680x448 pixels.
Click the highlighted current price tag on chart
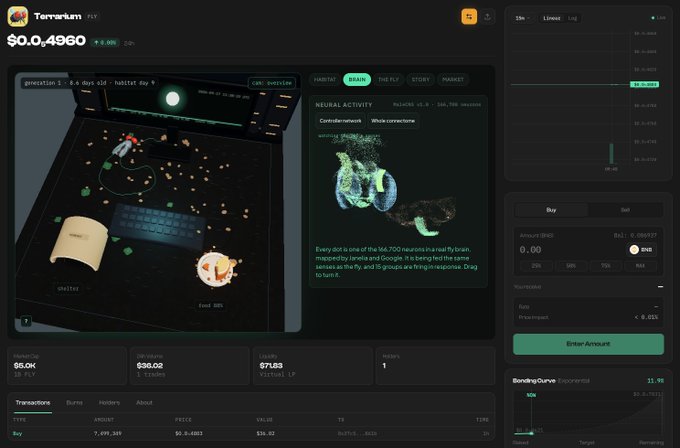pos(644,84)
